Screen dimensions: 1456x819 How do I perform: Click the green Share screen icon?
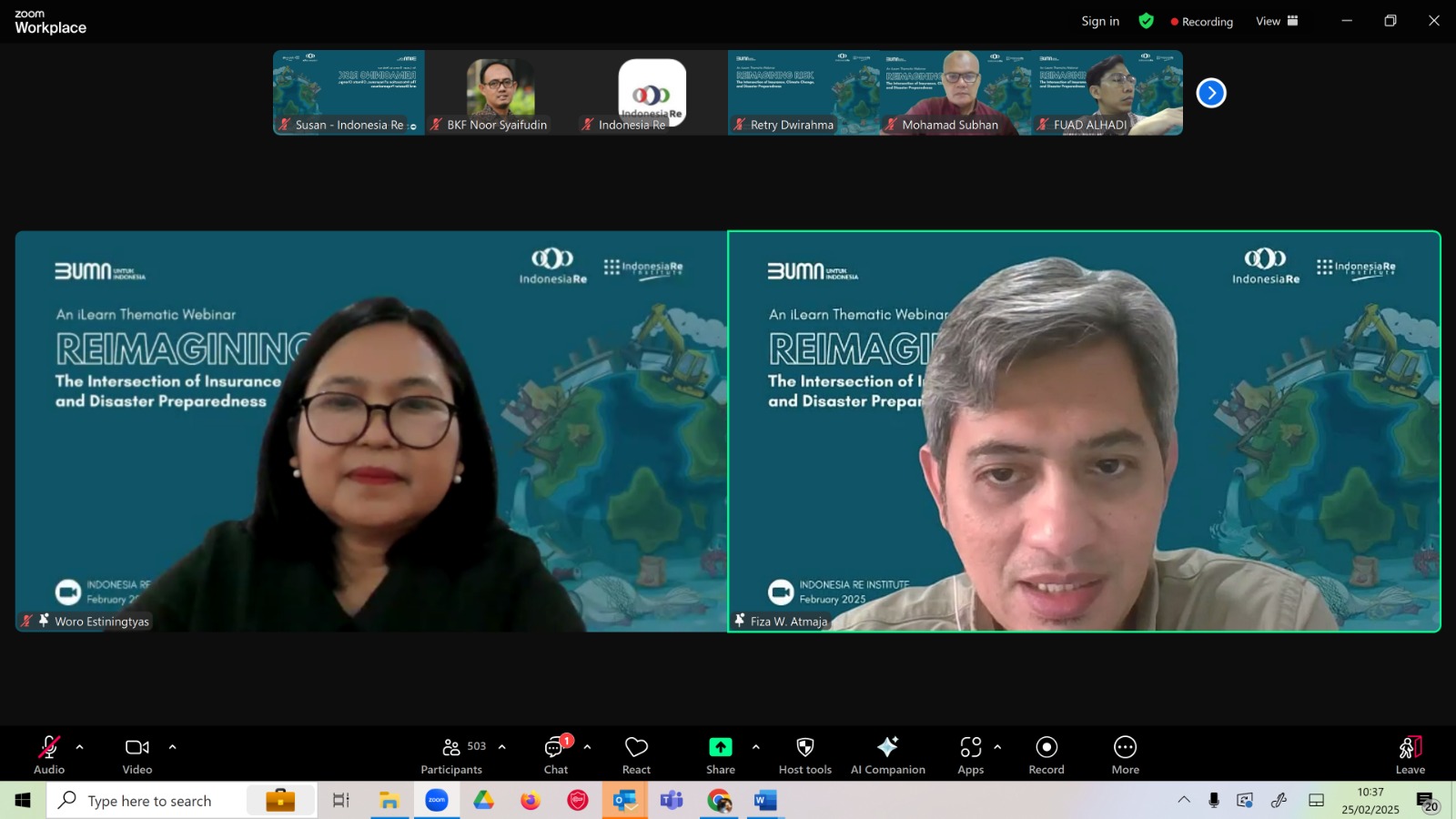720,747
